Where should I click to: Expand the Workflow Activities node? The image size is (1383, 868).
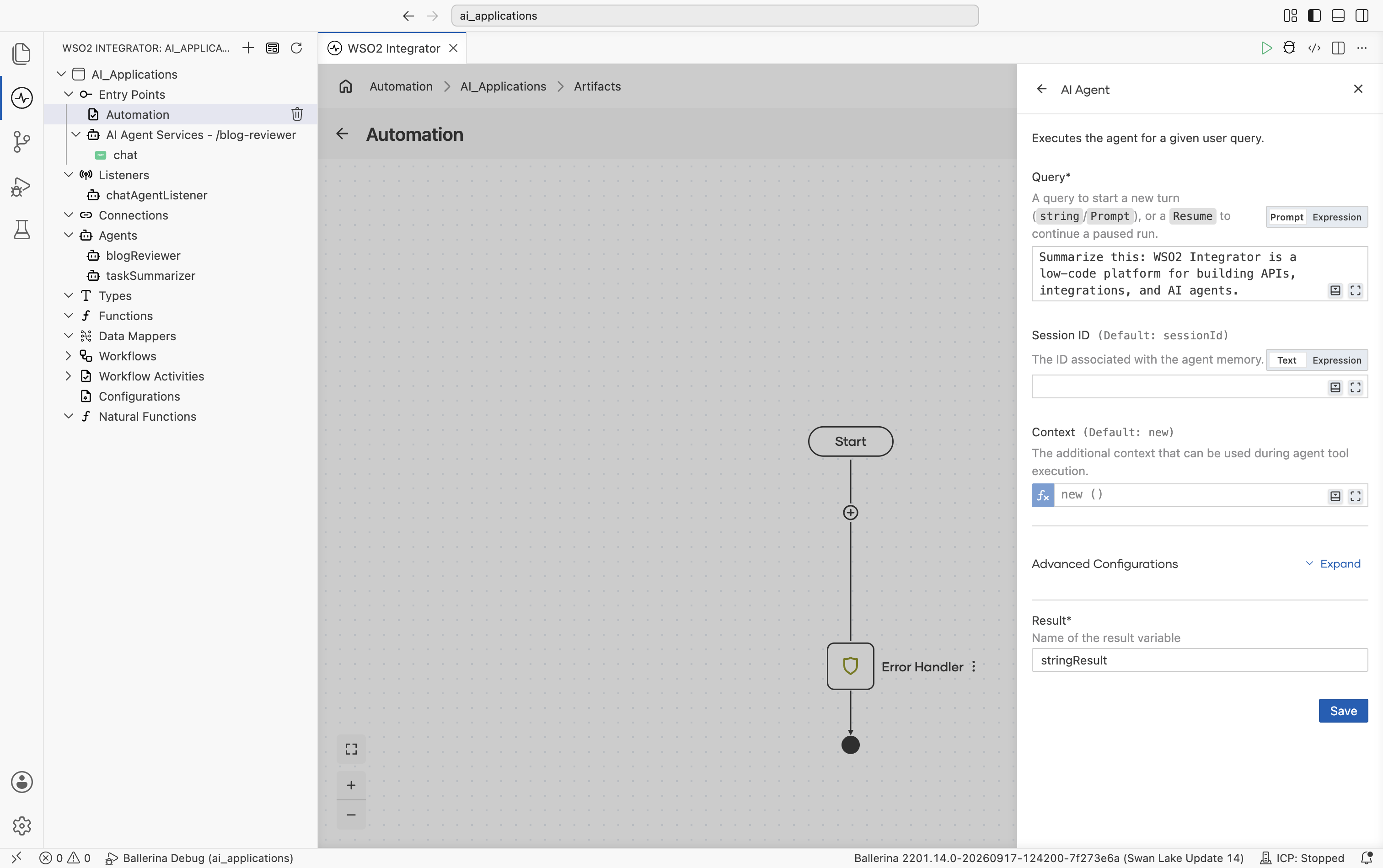click(68, 376)
